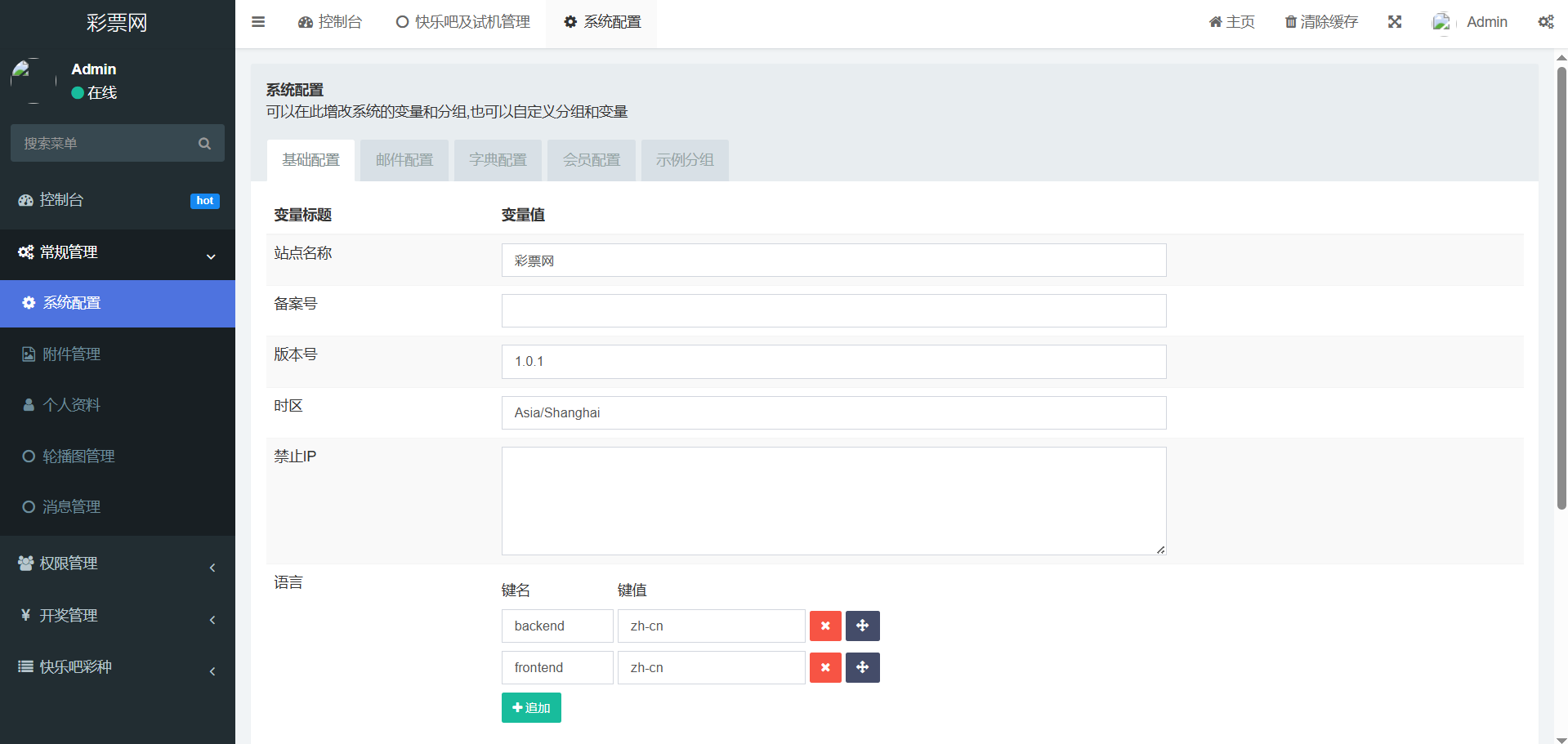
Task: Open 附件管理 in the sidebar
Action: click(x=72, y=354)
